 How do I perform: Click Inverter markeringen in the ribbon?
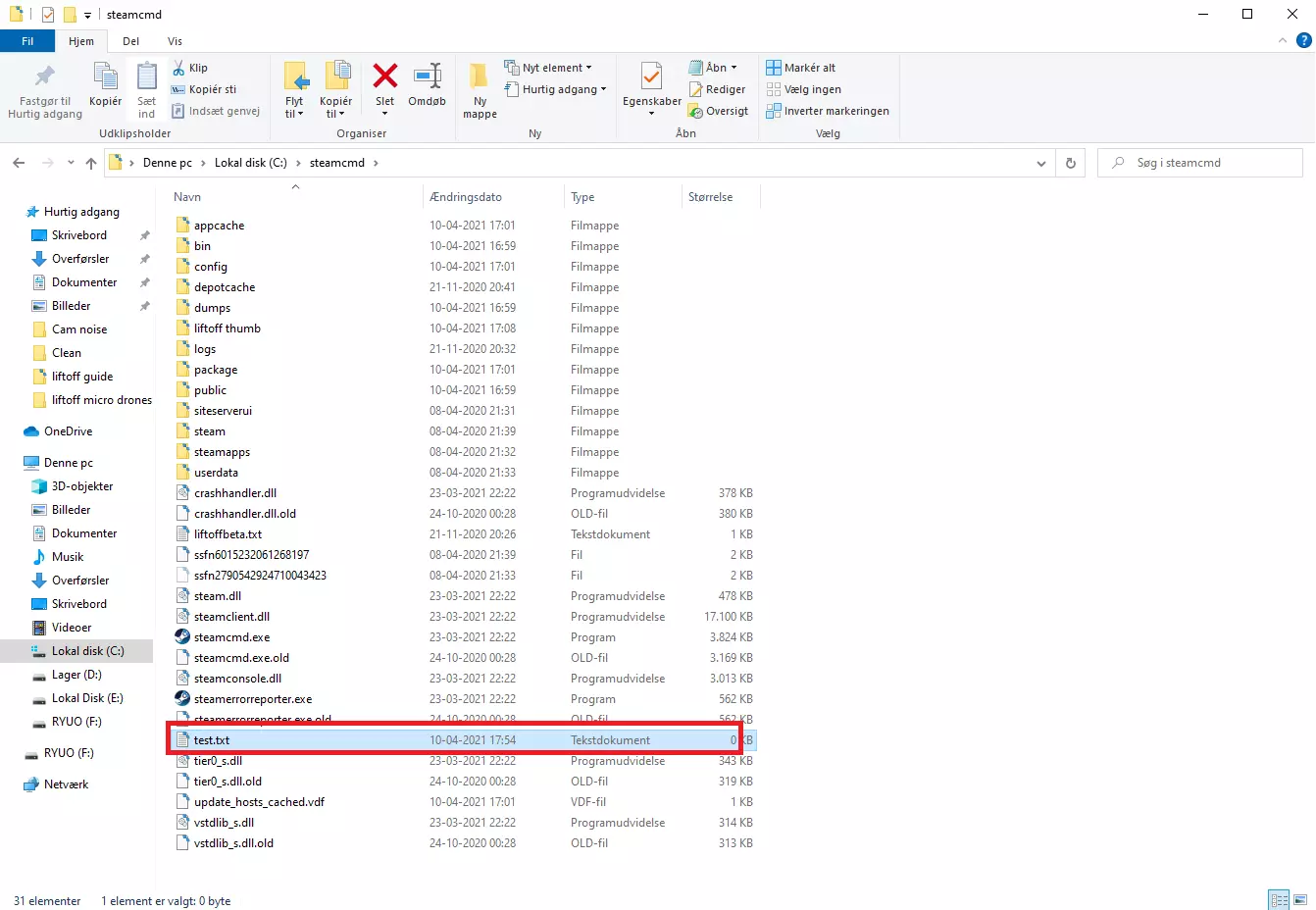tap(828, 111)
